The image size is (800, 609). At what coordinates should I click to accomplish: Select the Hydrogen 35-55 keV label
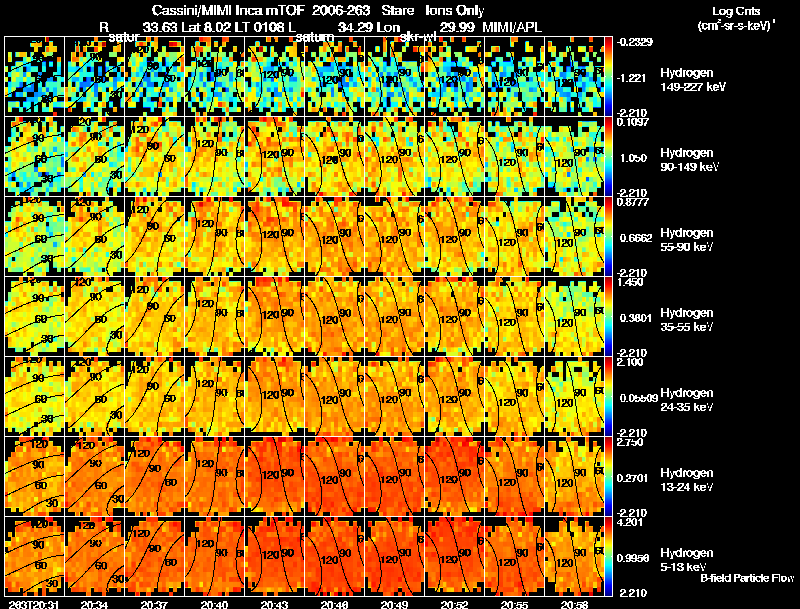[x=687, y=320]
